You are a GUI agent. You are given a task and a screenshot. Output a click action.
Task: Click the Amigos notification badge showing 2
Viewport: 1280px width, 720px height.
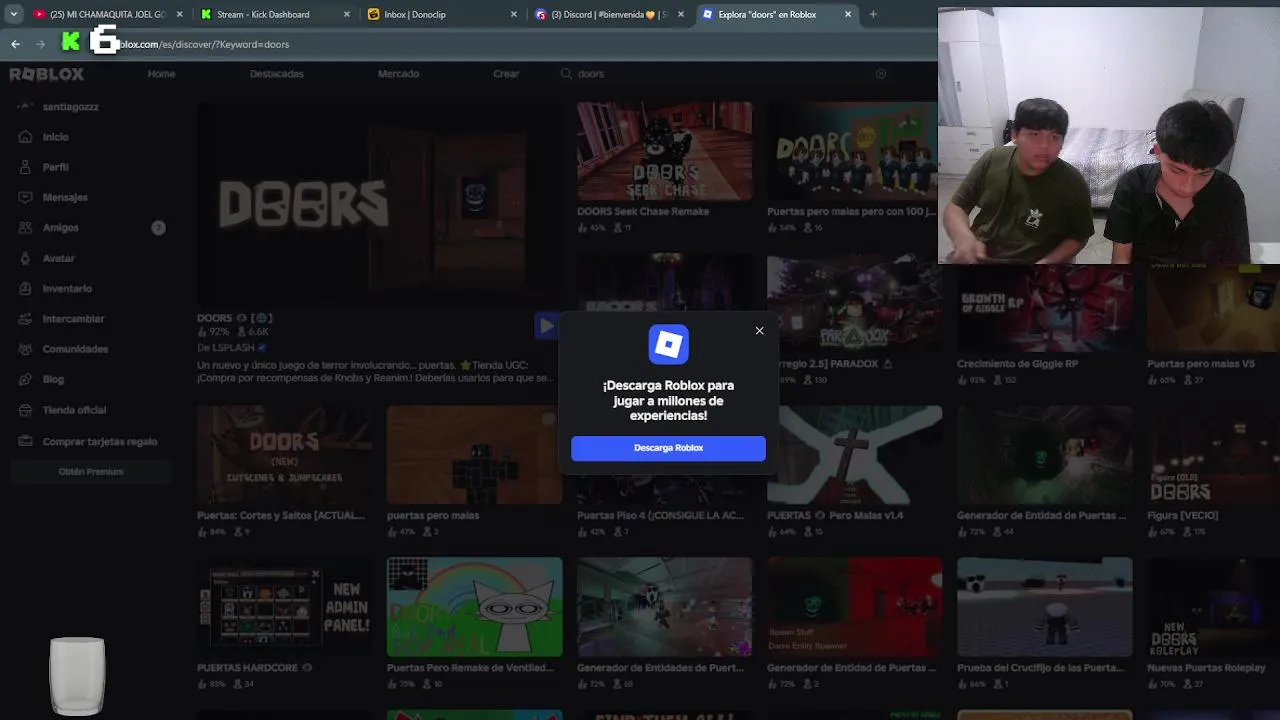tap(158, 228)
